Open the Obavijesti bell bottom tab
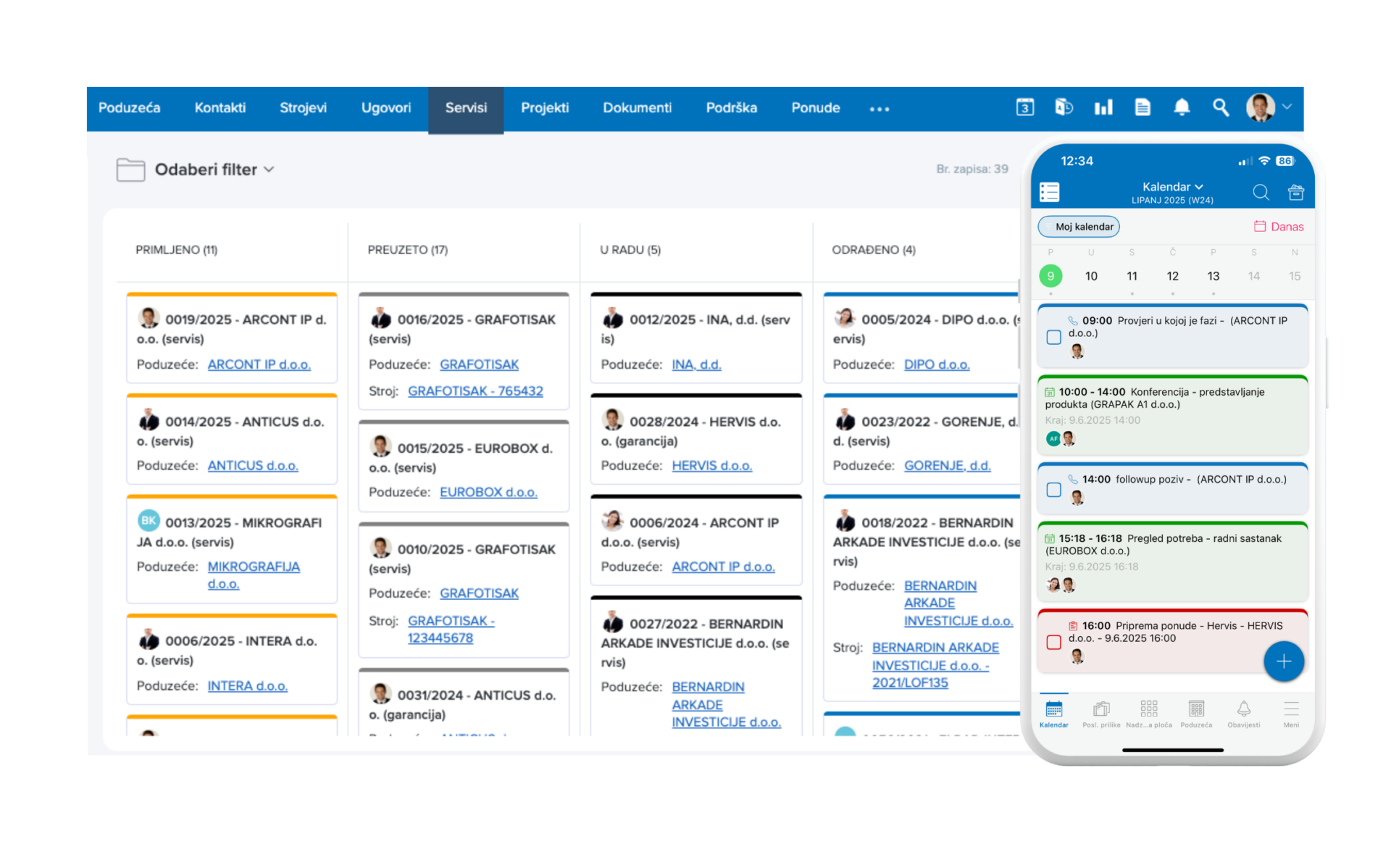1391x868 pixels. point(1243,714)
